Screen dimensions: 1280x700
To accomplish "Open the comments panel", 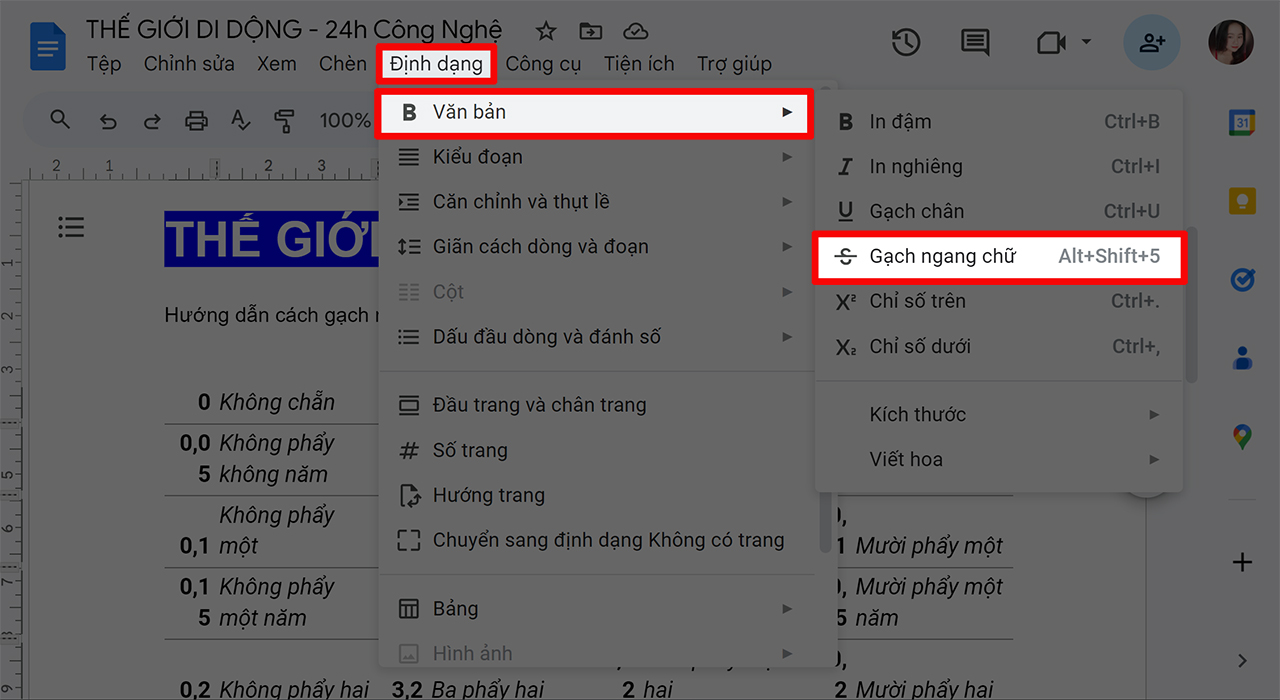I will pyautogui.click(x=974, y=42).
